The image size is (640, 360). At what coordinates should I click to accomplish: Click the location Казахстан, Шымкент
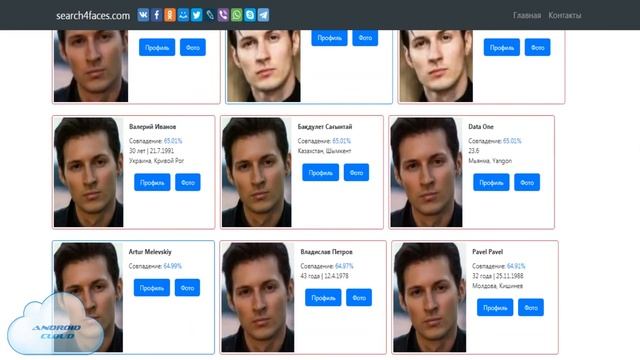click(324, 151)
